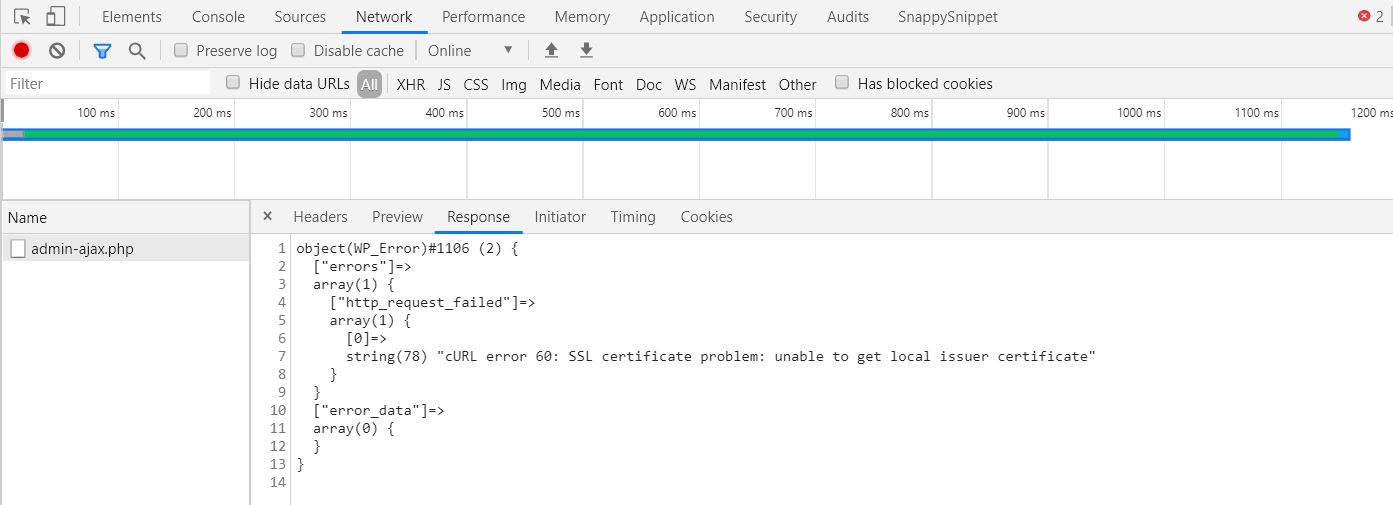Filter requests by Media

pos(560,85)
